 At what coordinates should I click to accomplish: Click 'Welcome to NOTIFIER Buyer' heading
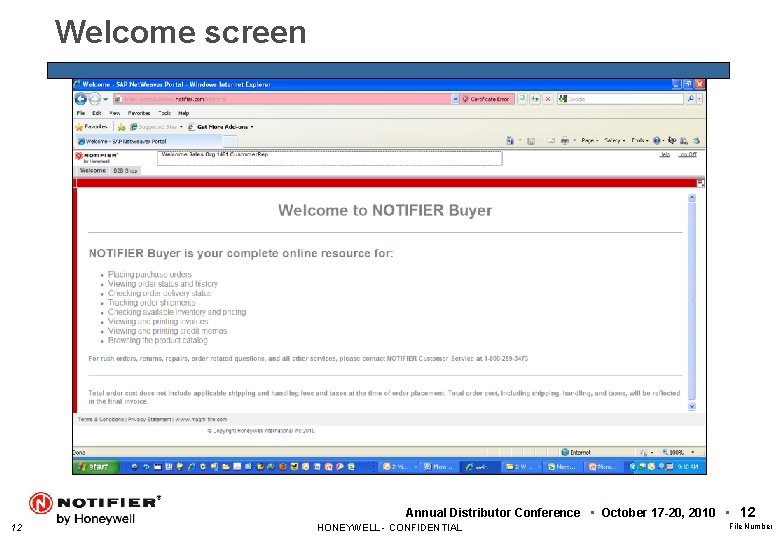(x=385, y=210)
